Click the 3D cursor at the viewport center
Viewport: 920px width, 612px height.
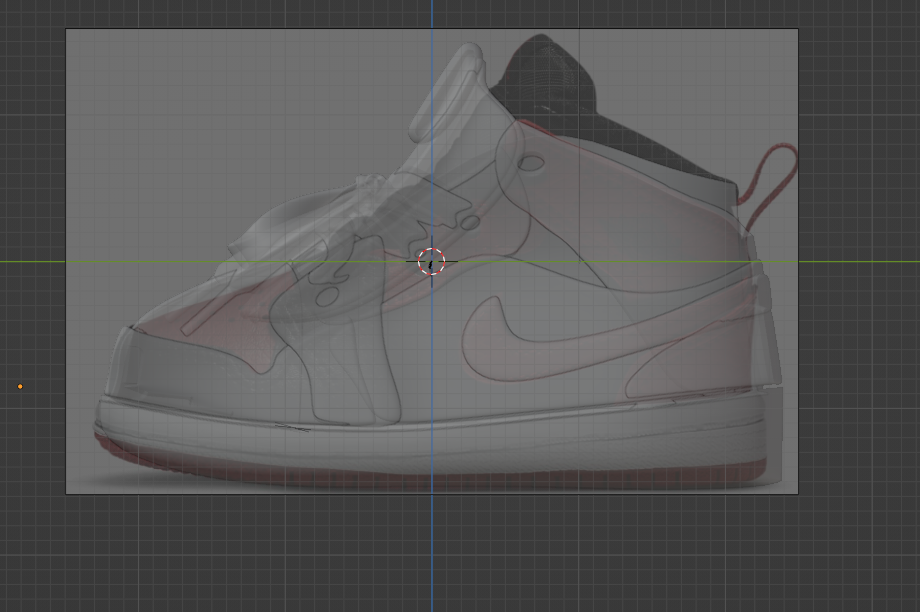pos(431,262)
